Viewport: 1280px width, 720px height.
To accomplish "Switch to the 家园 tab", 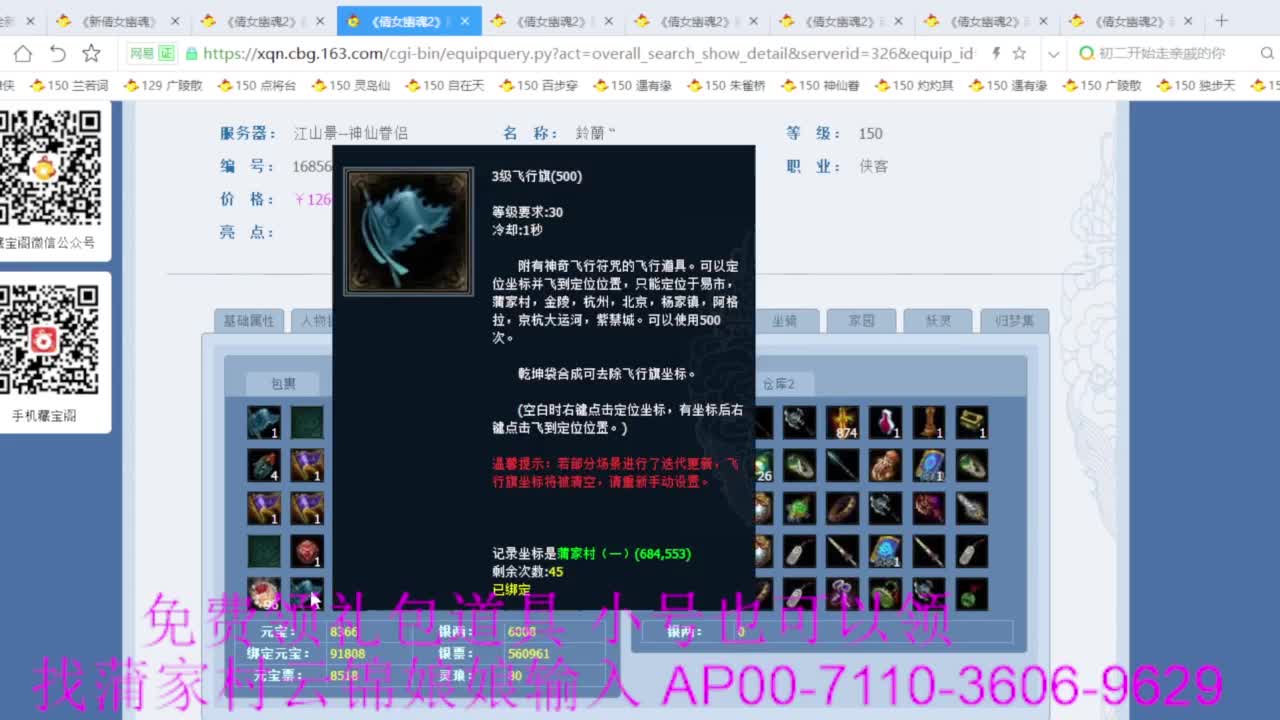I will (861, 320).
